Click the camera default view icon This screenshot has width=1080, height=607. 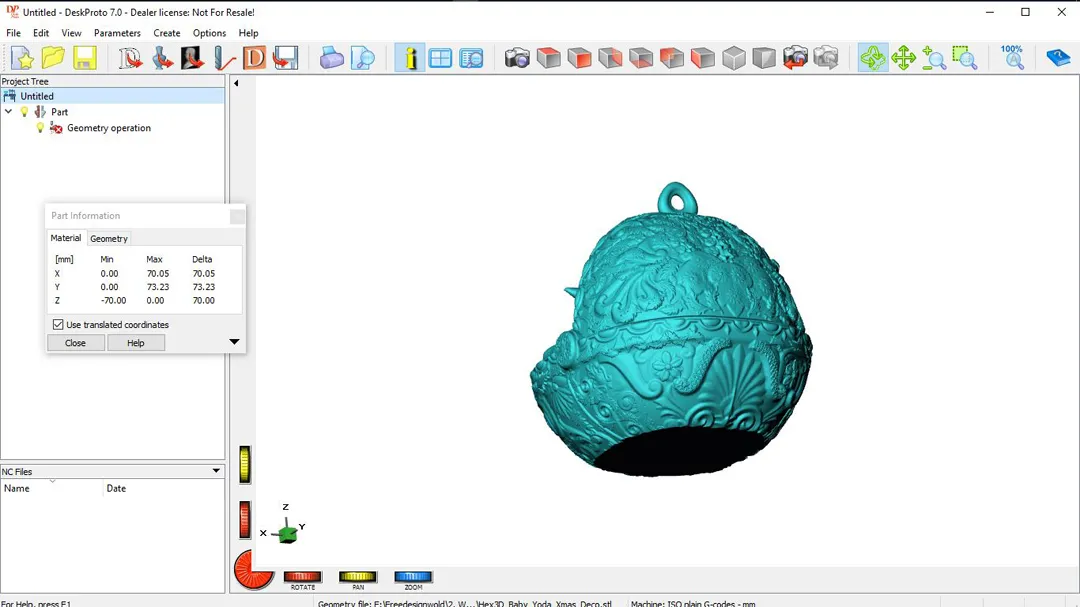point(517,58)
